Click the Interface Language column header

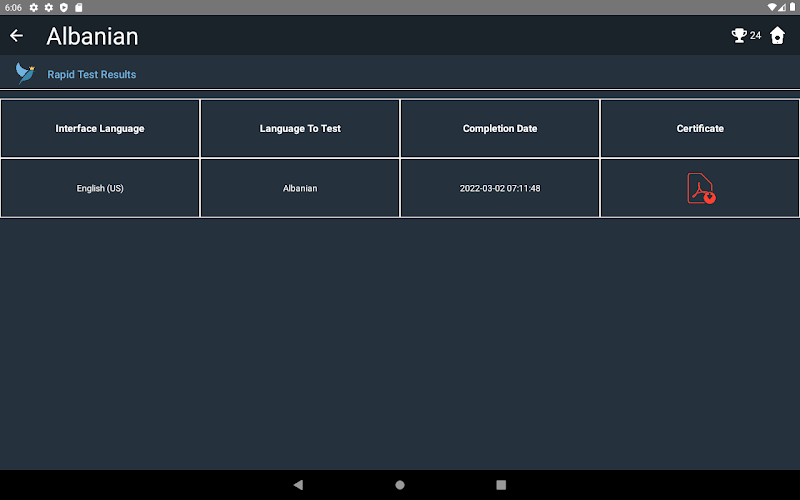tap(100, 129)
